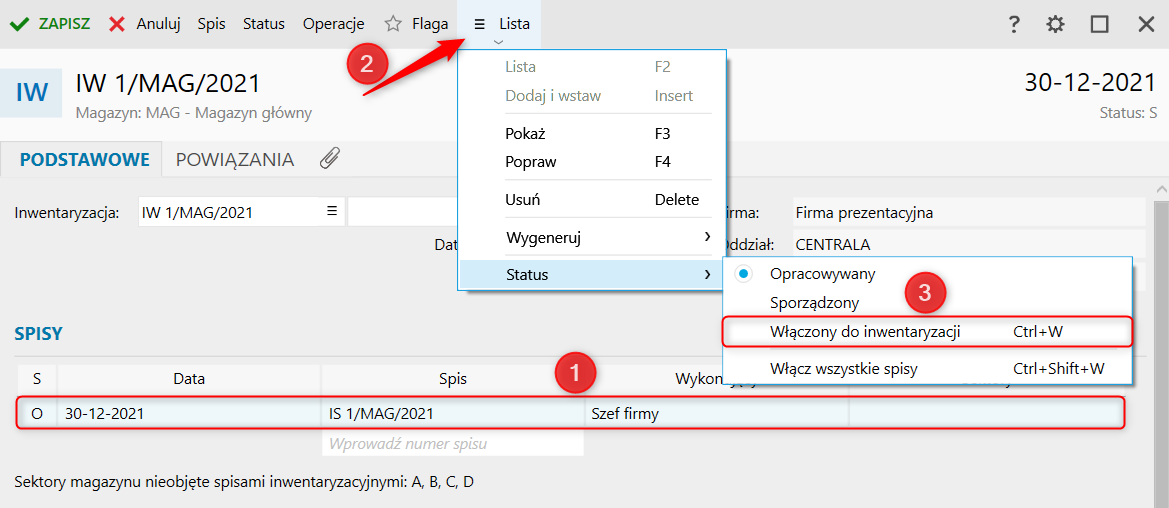Click the Wprowadź numer spisu input
Image resolution: width=1169 pixels, height=508 pixels.
pyautogui.click(x=453, y=444)
